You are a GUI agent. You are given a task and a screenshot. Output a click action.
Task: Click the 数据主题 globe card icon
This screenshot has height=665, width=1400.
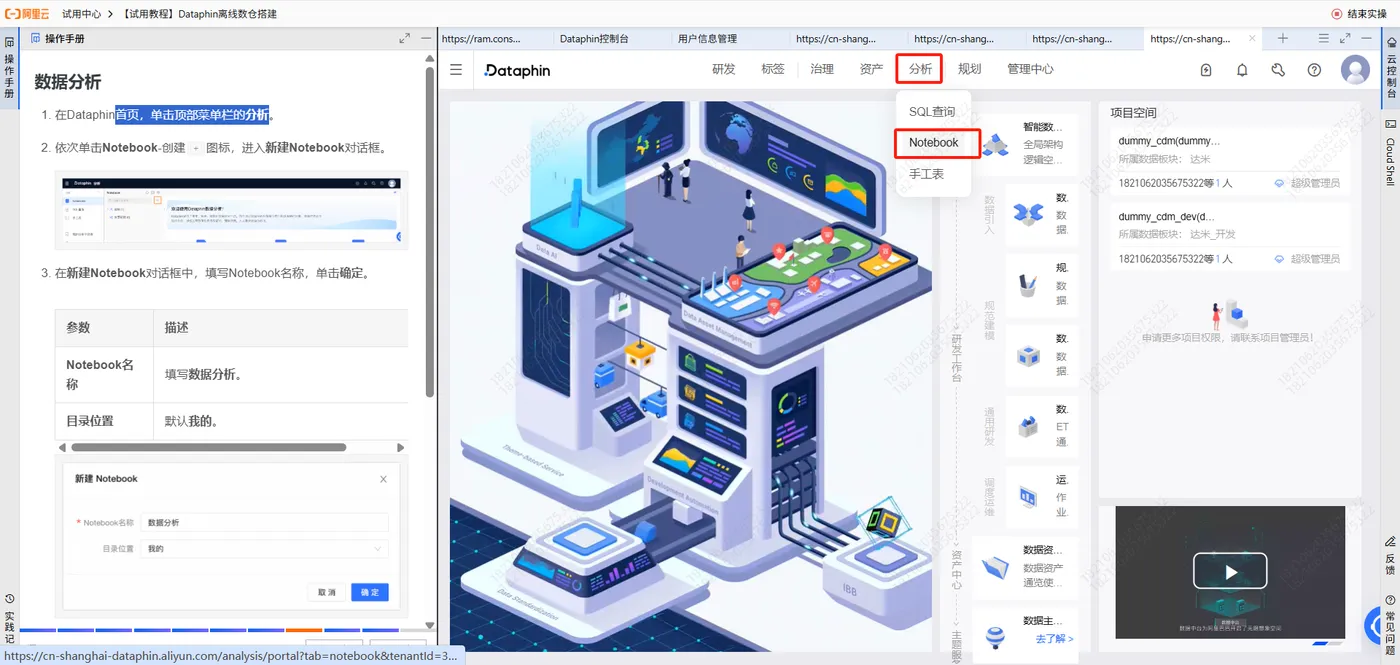coord(995,636)
